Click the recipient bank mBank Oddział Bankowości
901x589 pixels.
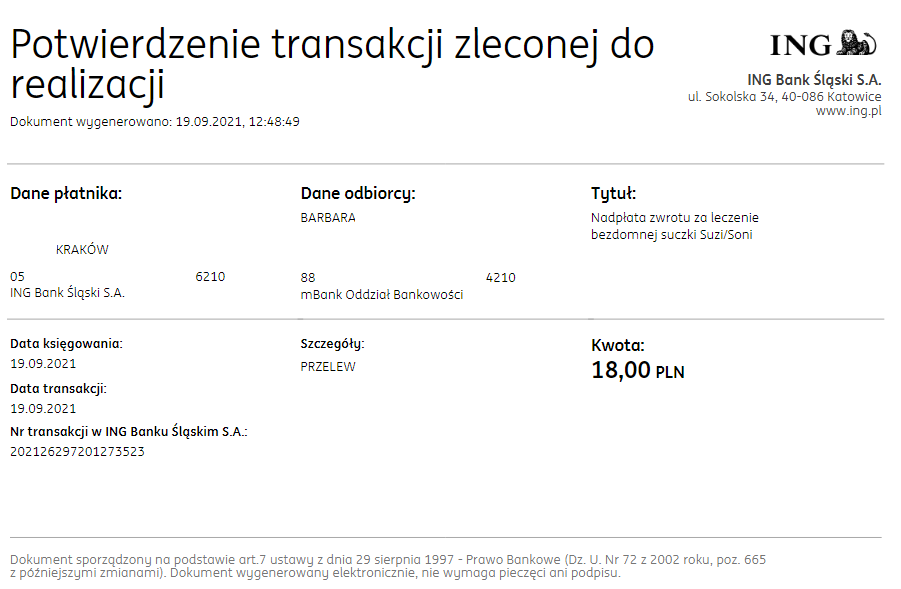coord(381,295)
